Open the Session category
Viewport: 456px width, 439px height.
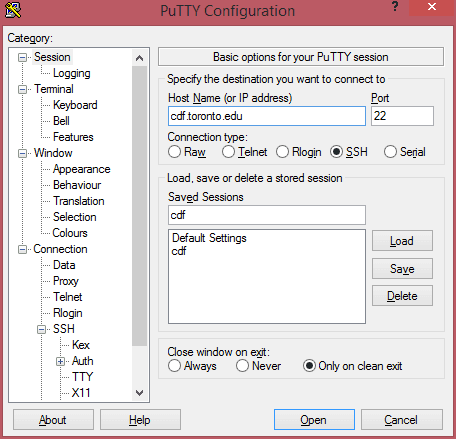pyautogui.click(x=52, y=57)
